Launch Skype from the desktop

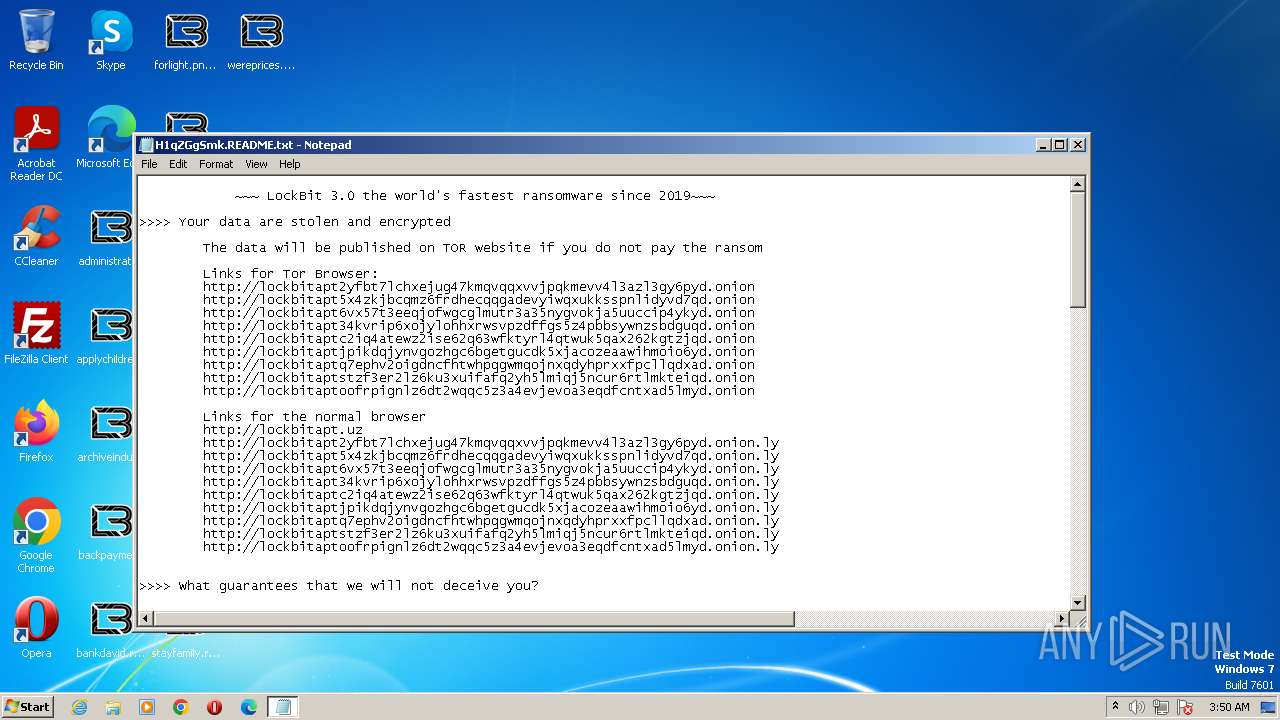tap(111, 40)
